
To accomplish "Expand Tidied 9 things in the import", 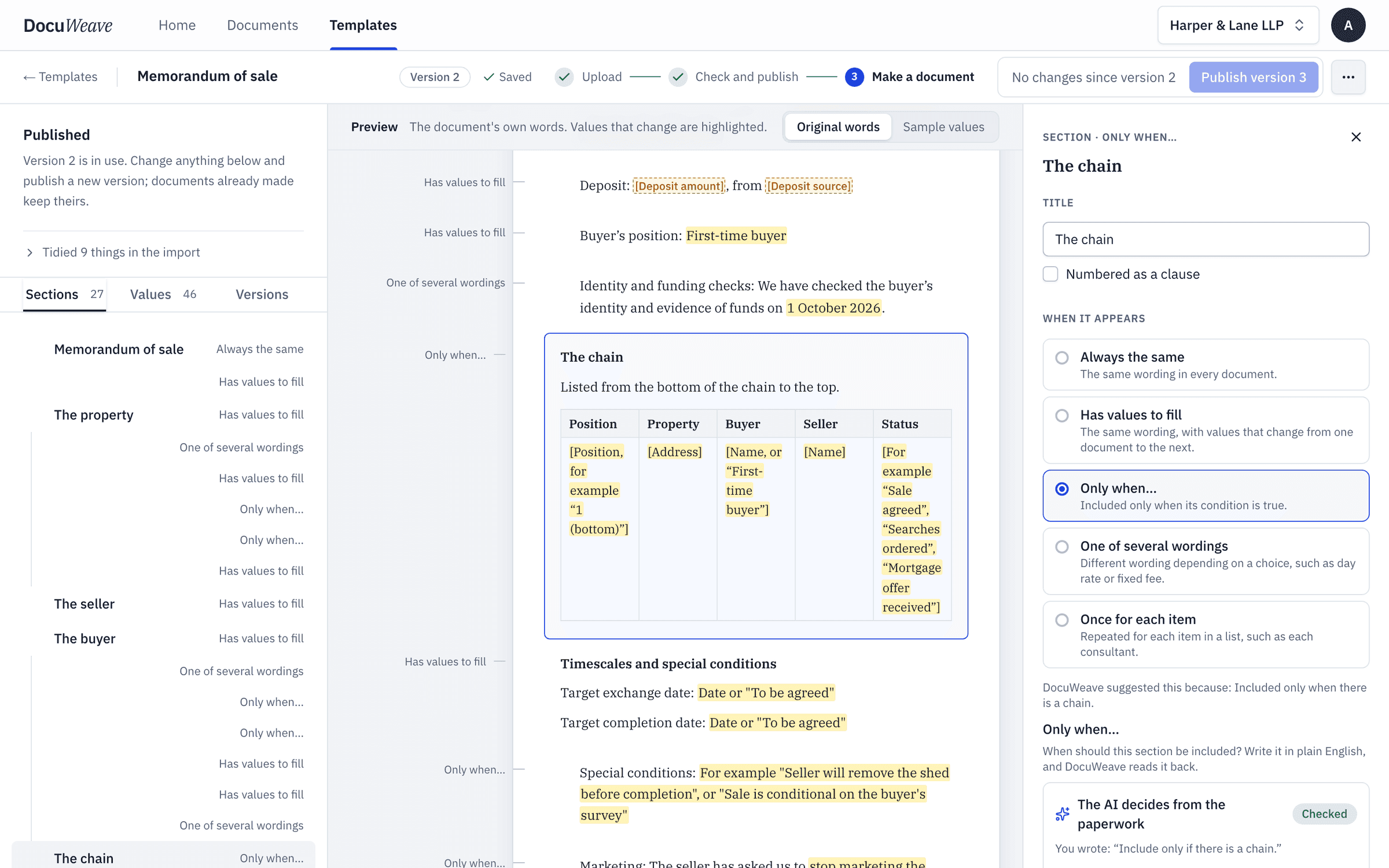I will pyautogui.click(x=113, y=252).
